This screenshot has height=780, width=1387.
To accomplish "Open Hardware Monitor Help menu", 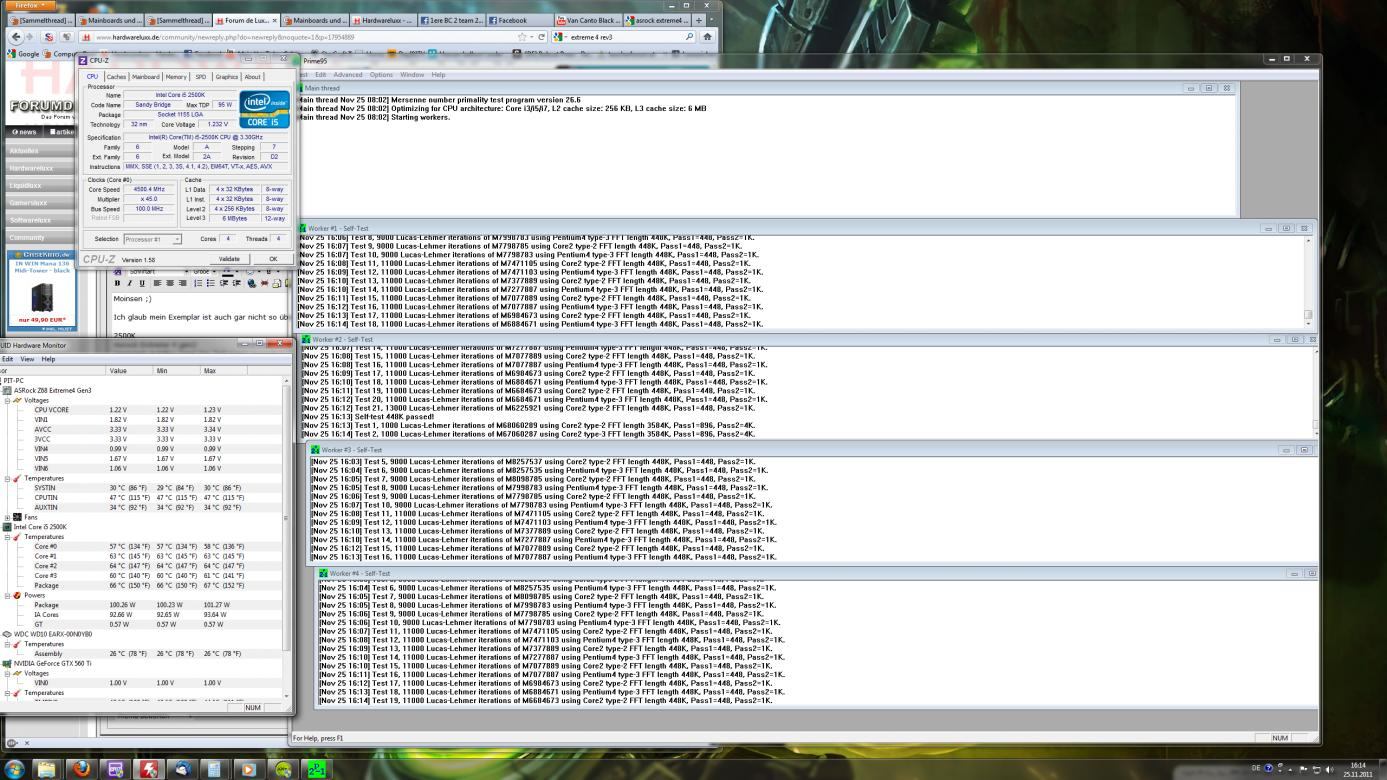I will tap(48, 359).
